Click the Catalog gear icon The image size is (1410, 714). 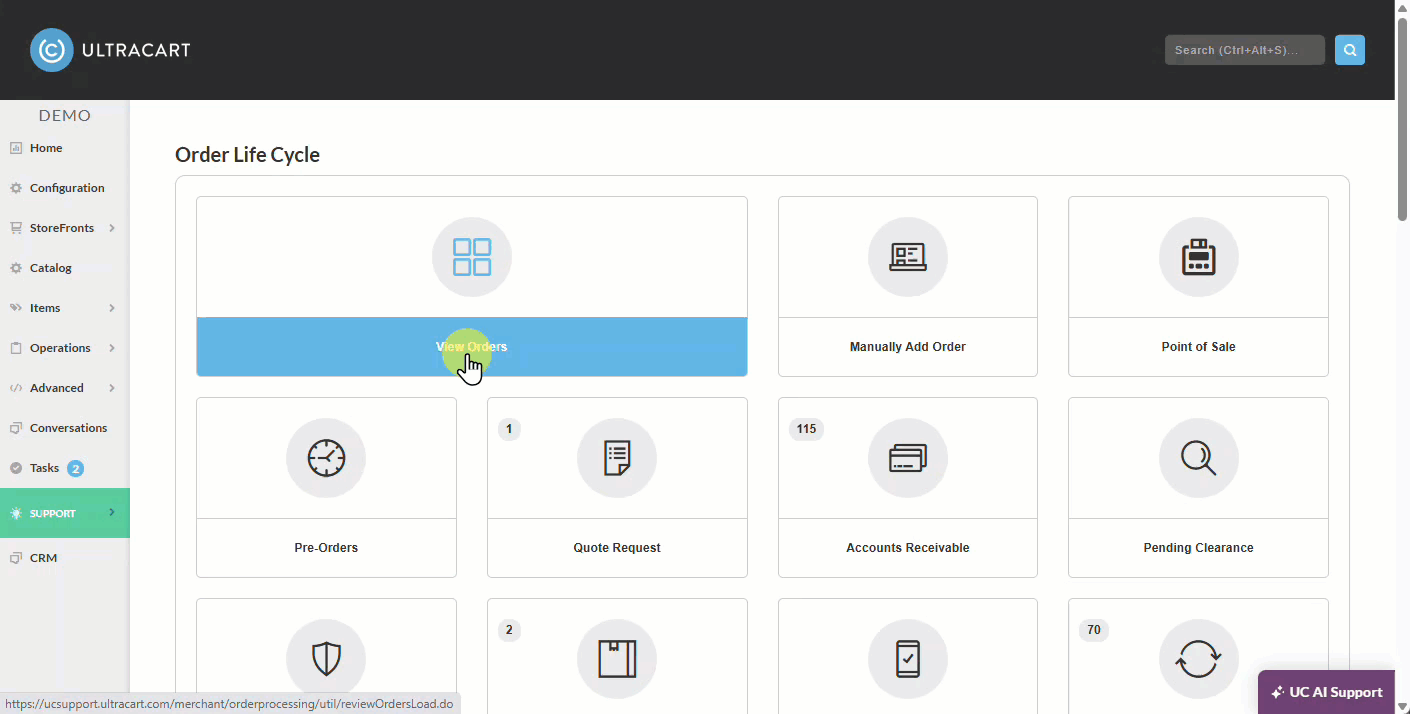tap(16, 268)
